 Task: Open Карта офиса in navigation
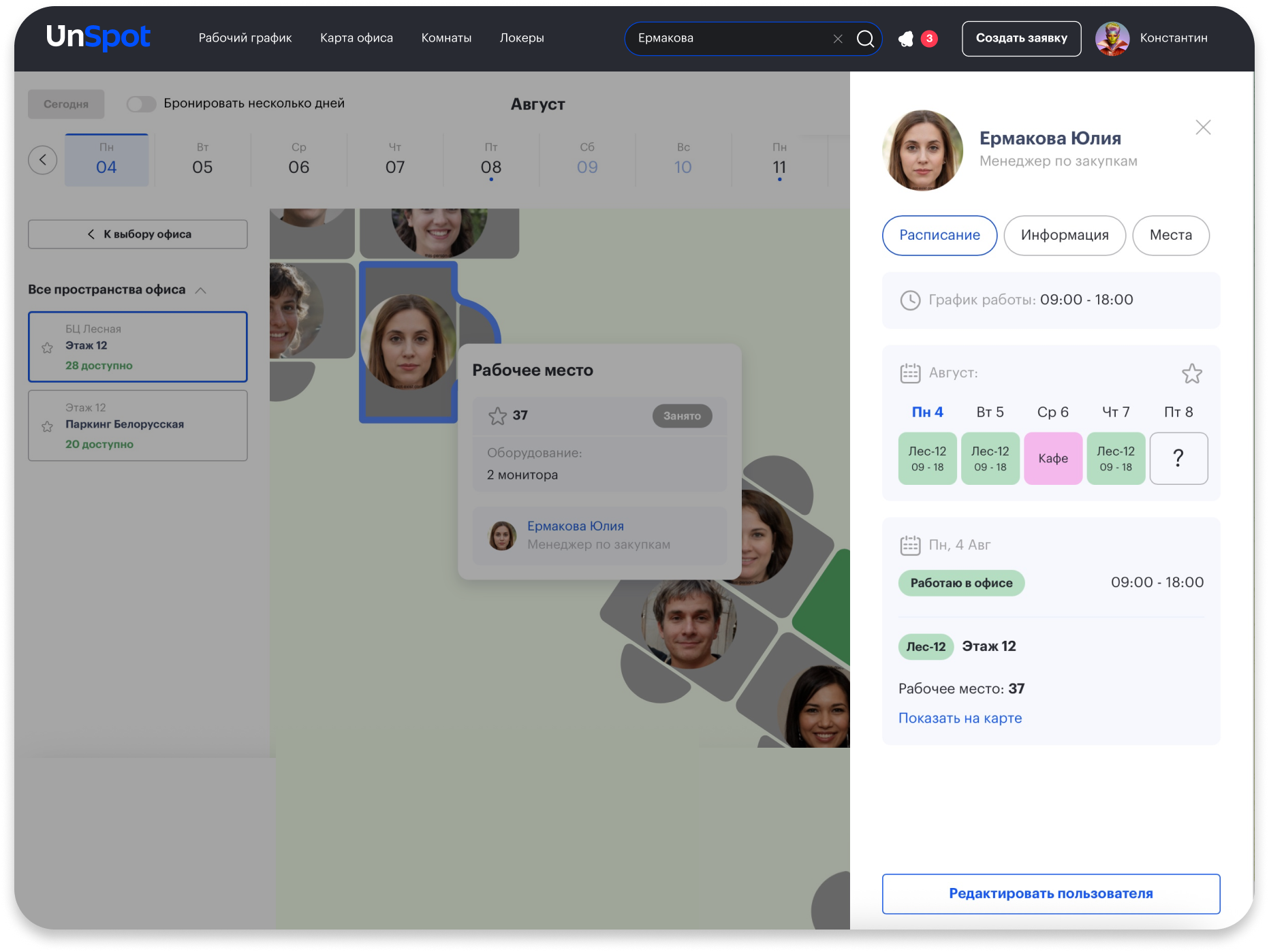pyautogui.click(x=356, y=38)
